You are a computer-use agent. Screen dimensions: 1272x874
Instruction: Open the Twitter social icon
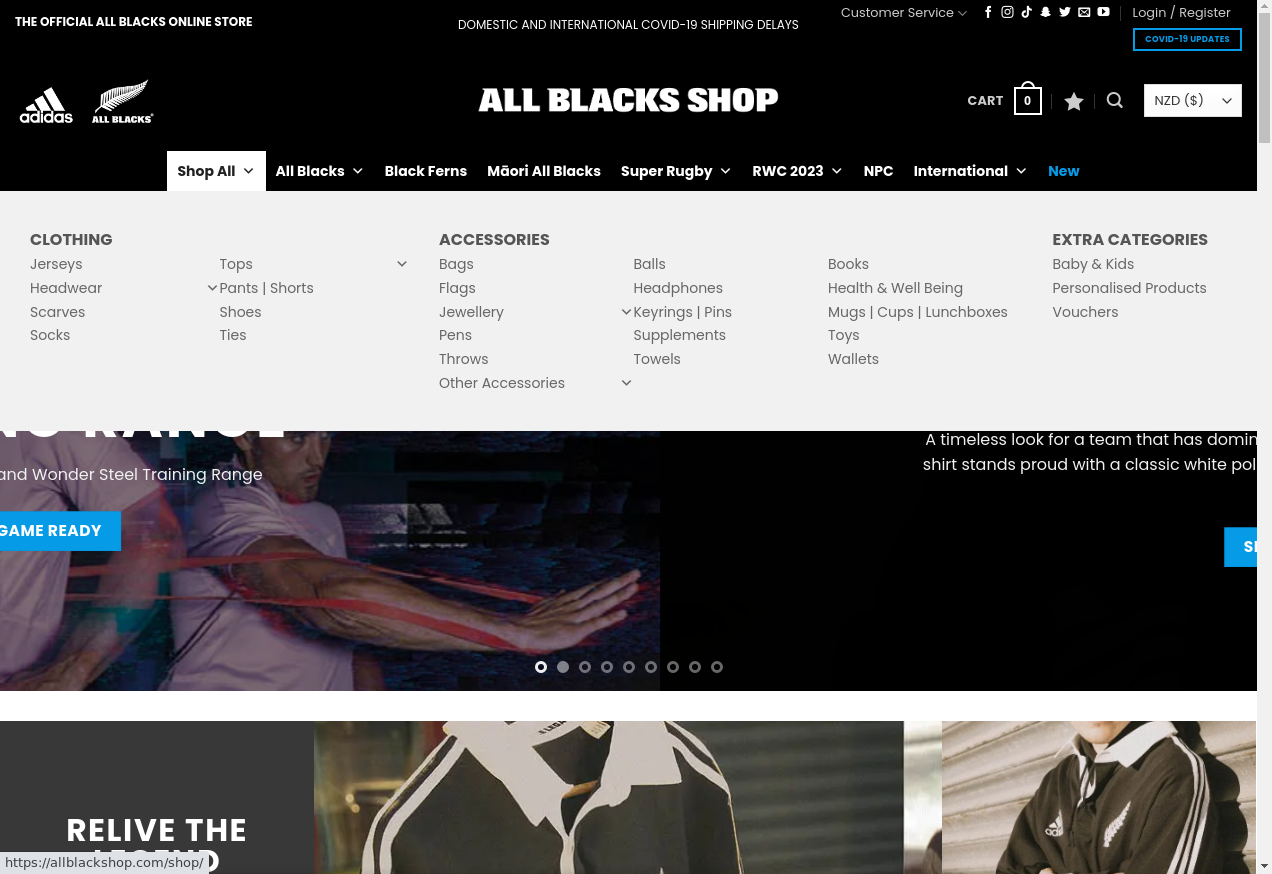point(1064,12)
